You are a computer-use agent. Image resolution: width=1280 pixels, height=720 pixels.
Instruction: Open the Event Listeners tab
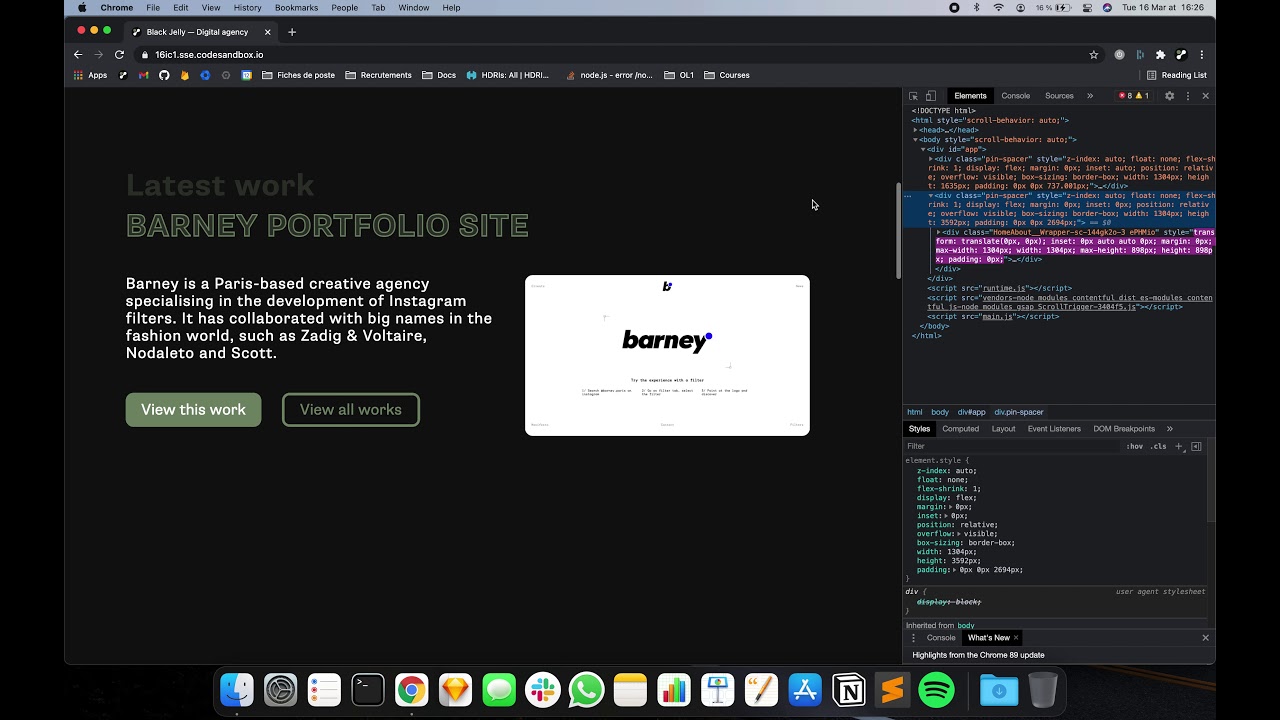point(1054,429)
